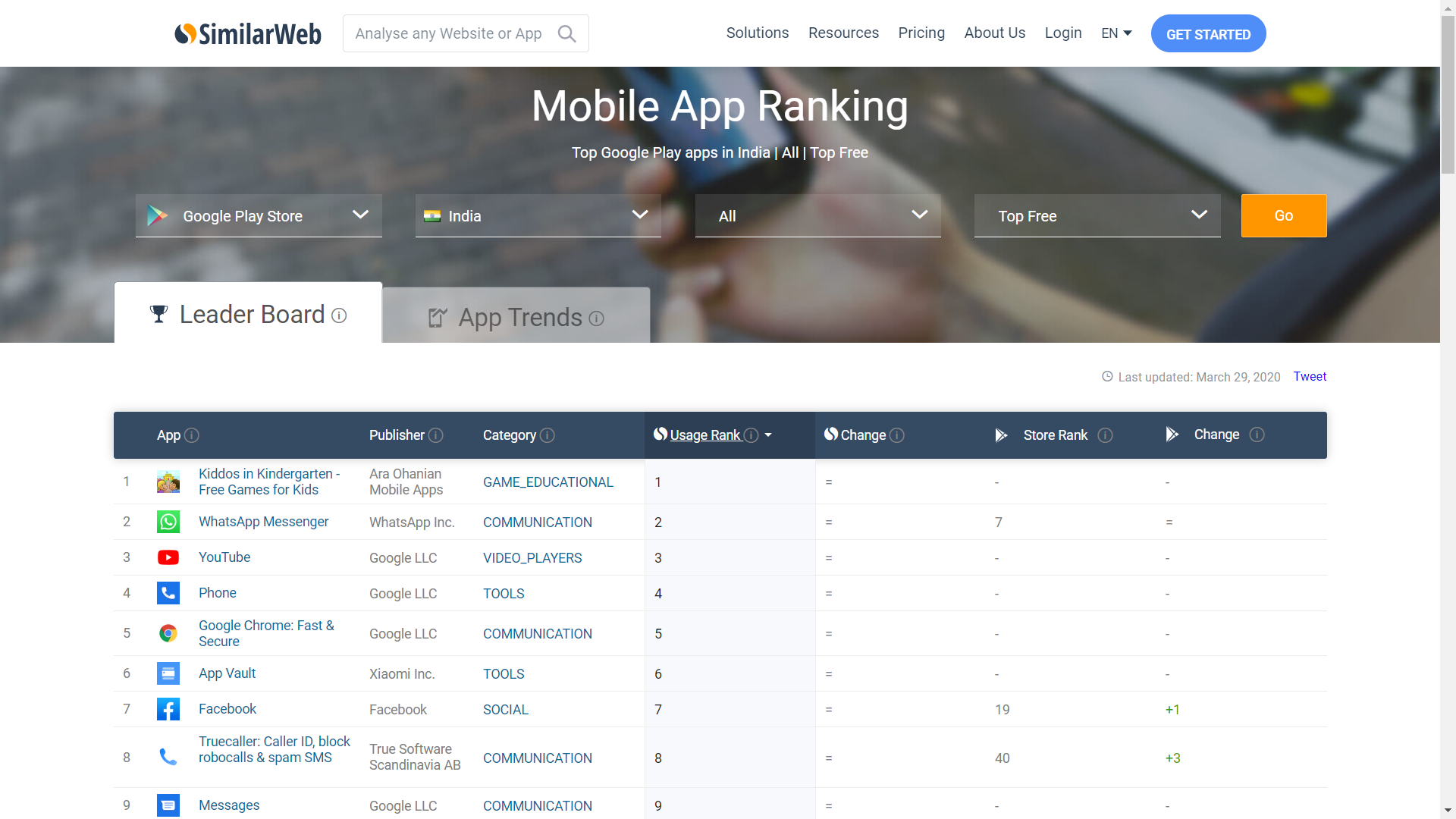Screen dimensions: 1456x819
Task: Open the WhatsApp Messenger app icon
Action: (x=168, y=522)
